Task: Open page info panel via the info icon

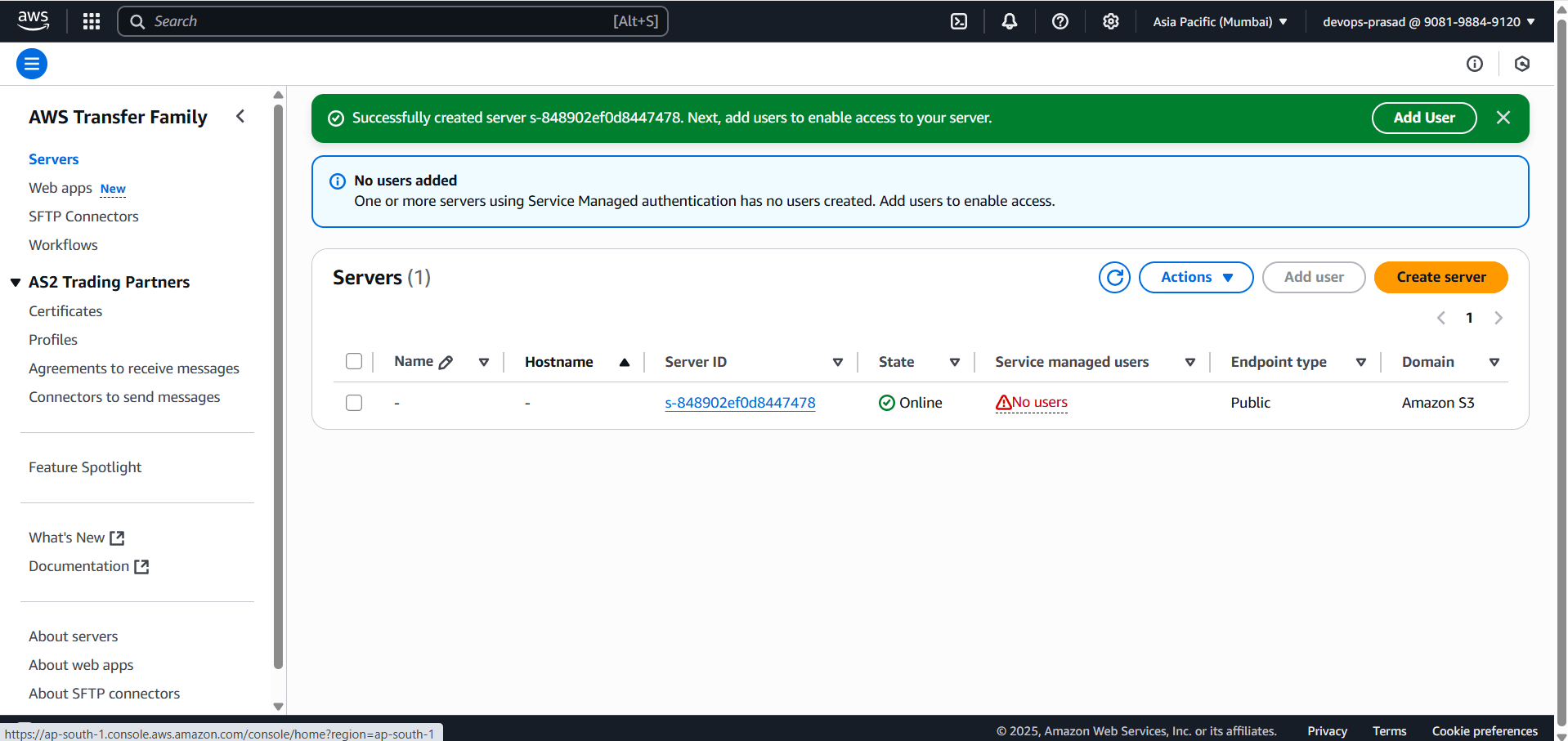Action: [x=1474, y=64]
